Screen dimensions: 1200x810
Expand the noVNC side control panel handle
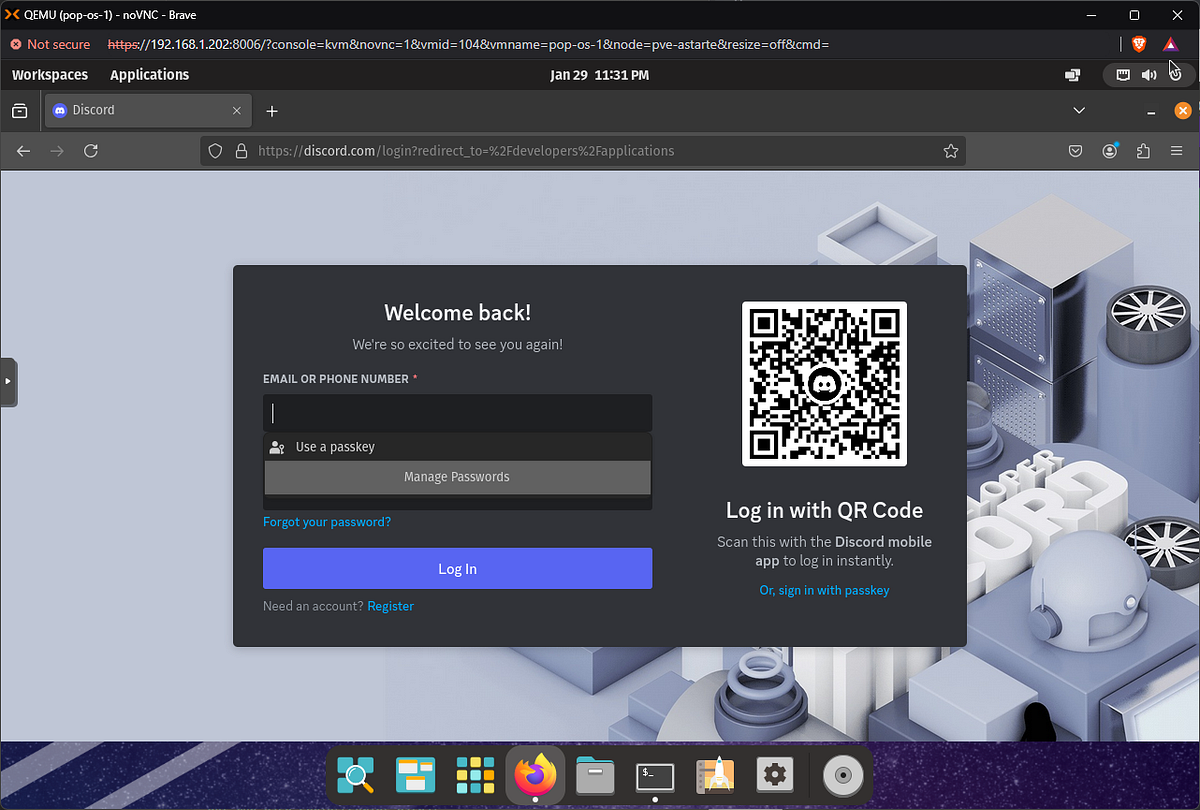click(8, 381)
